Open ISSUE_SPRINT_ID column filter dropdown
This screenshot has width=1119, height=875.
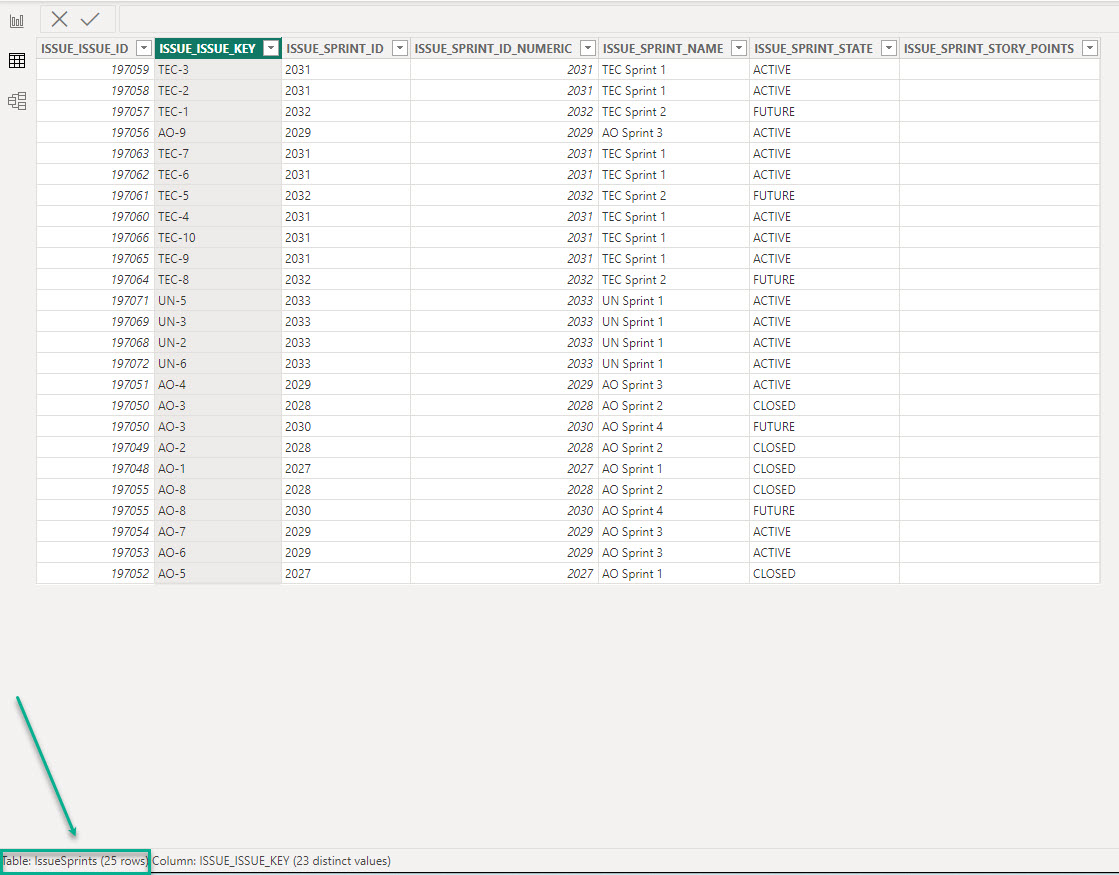[x=399, y=48]
